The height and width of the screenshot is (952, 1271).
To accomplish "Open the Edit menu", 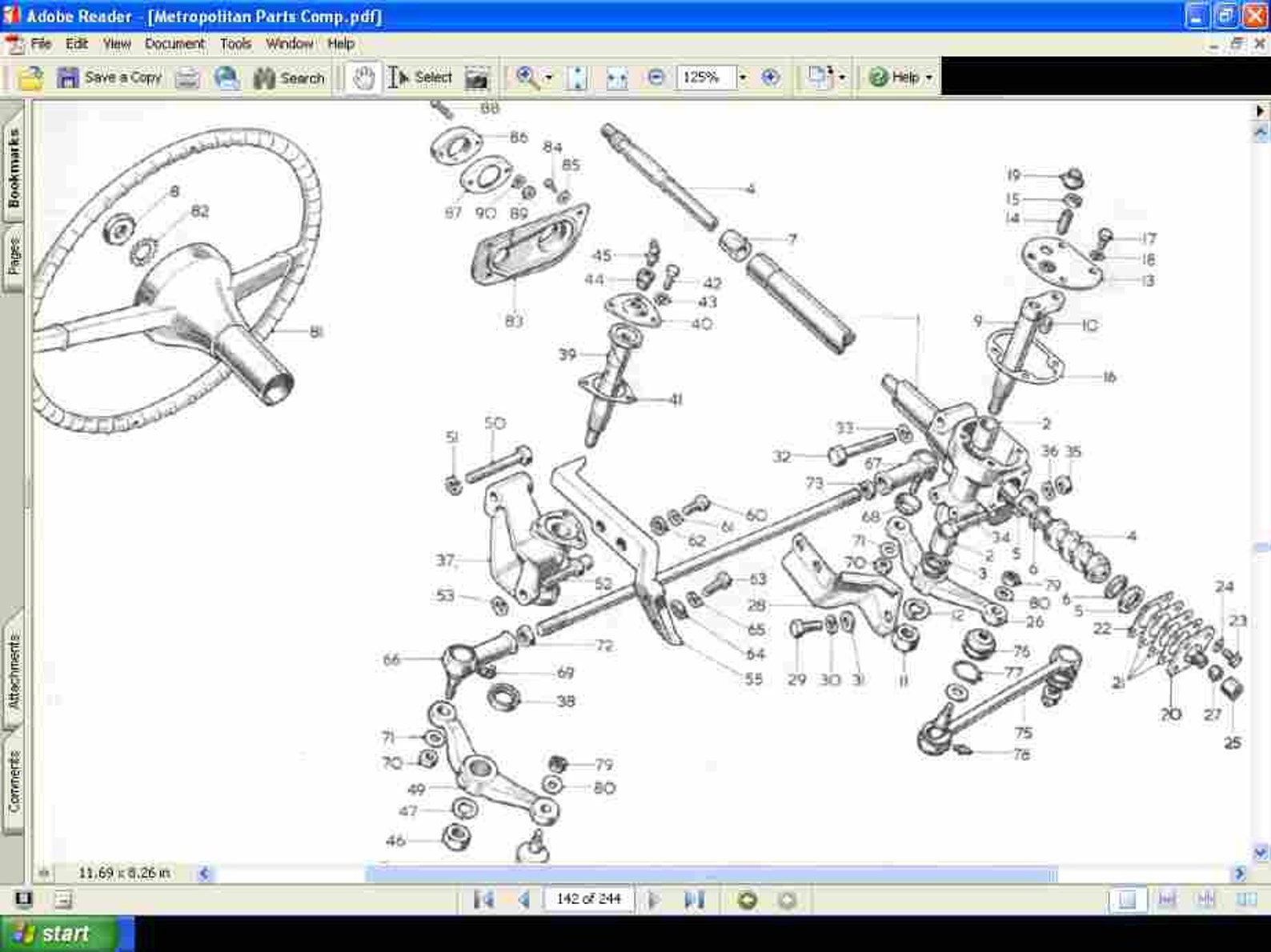I will pyautogui.click(x=77, y=44).
